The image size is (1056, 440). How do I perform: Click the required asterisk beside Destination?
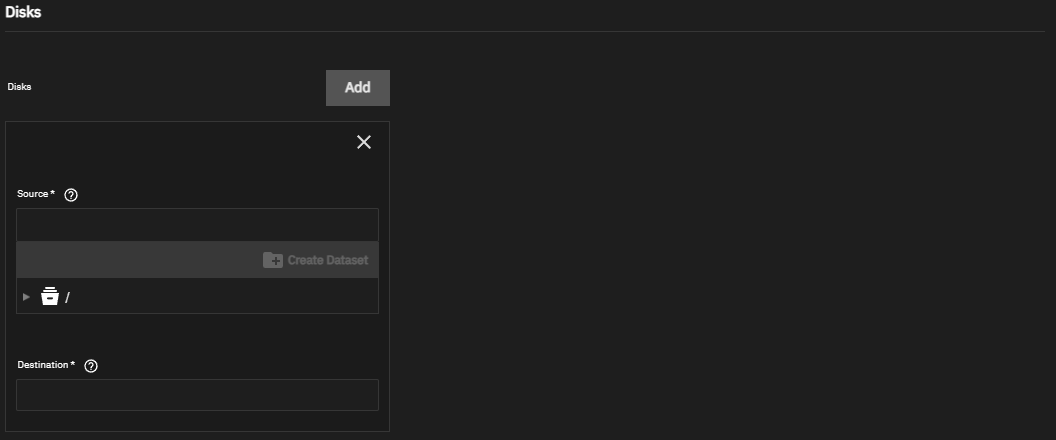(x=73, y=364)
